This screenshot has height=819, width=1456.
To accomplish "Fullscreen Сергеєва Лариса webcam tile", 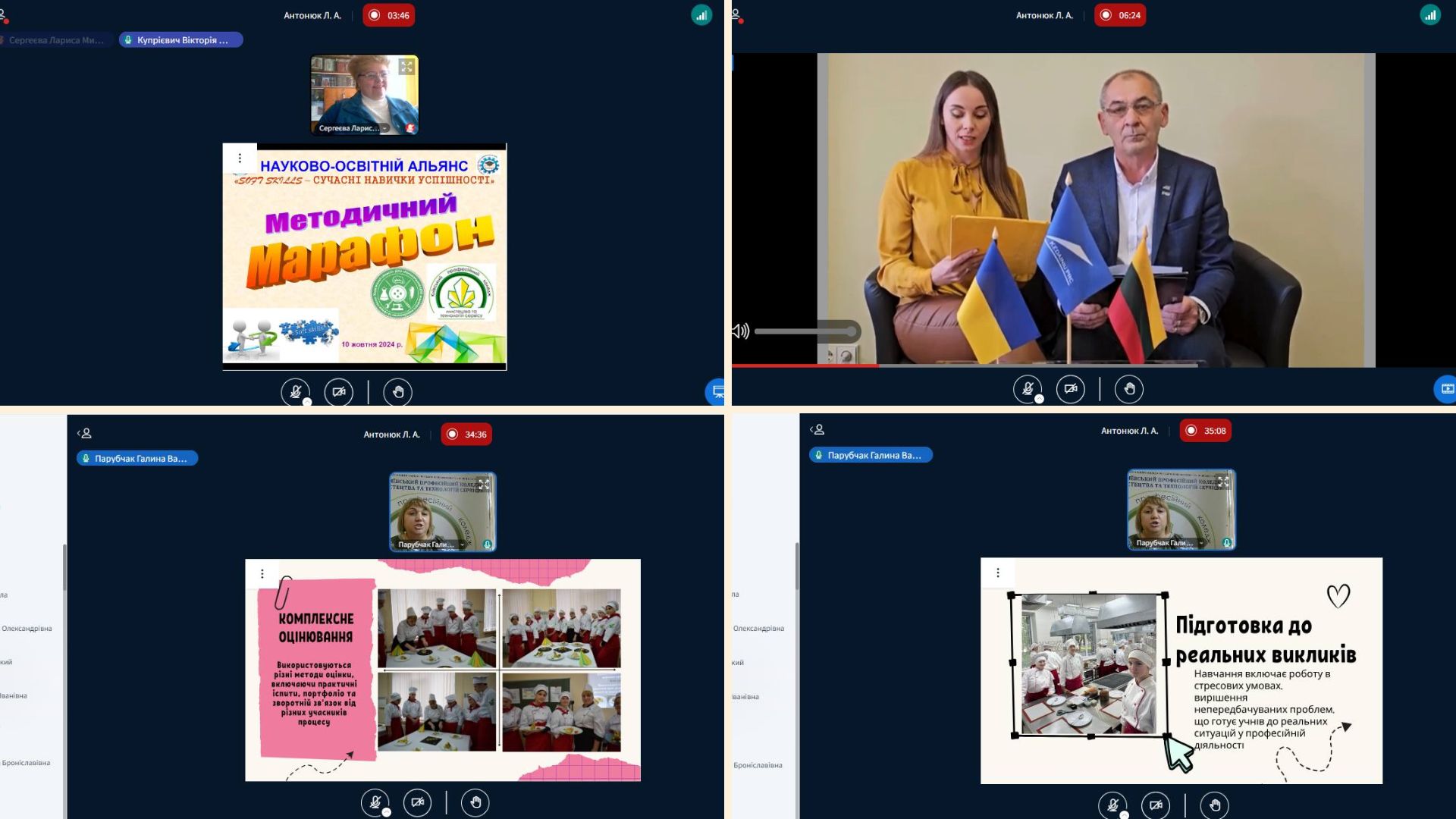I will coord(406,67).
